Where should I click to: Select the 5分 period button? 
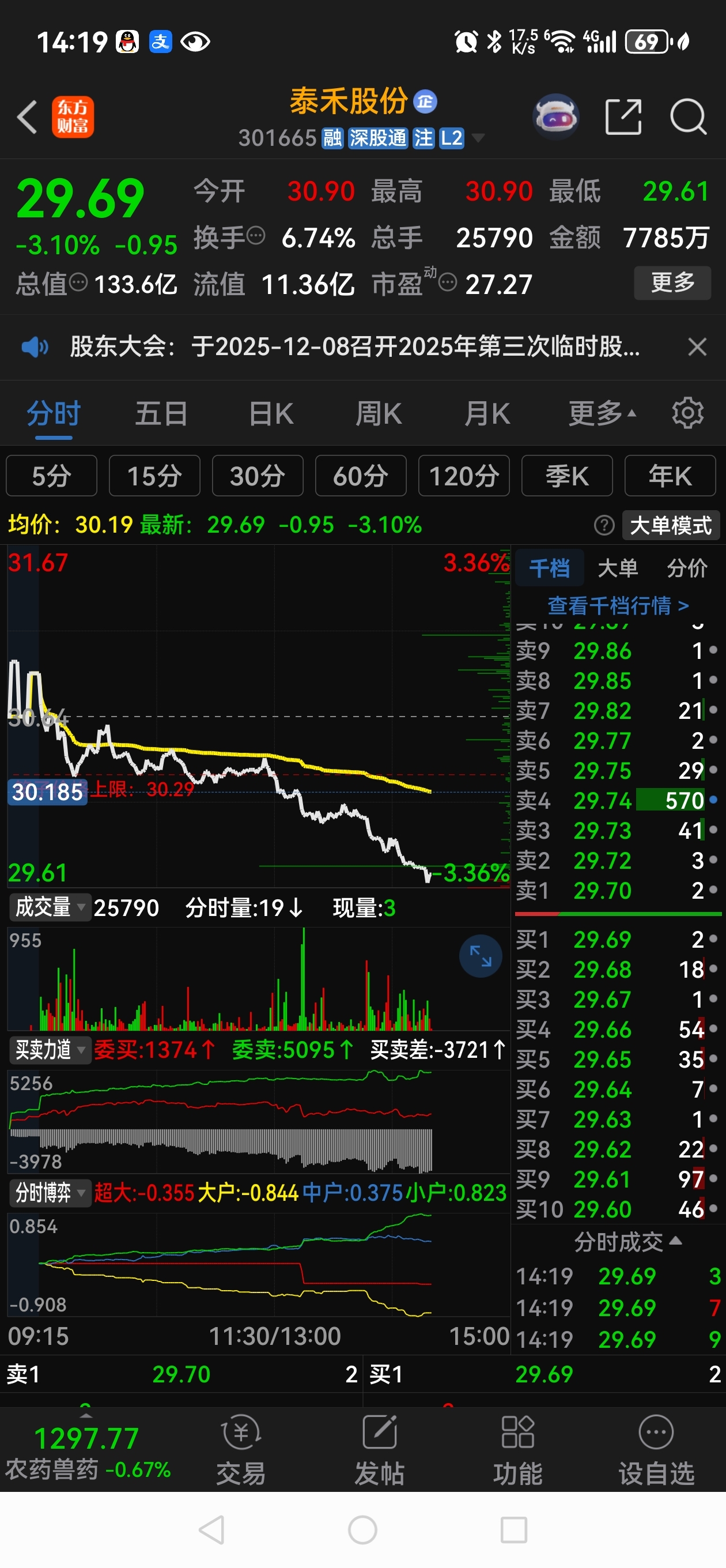[52, 476]
